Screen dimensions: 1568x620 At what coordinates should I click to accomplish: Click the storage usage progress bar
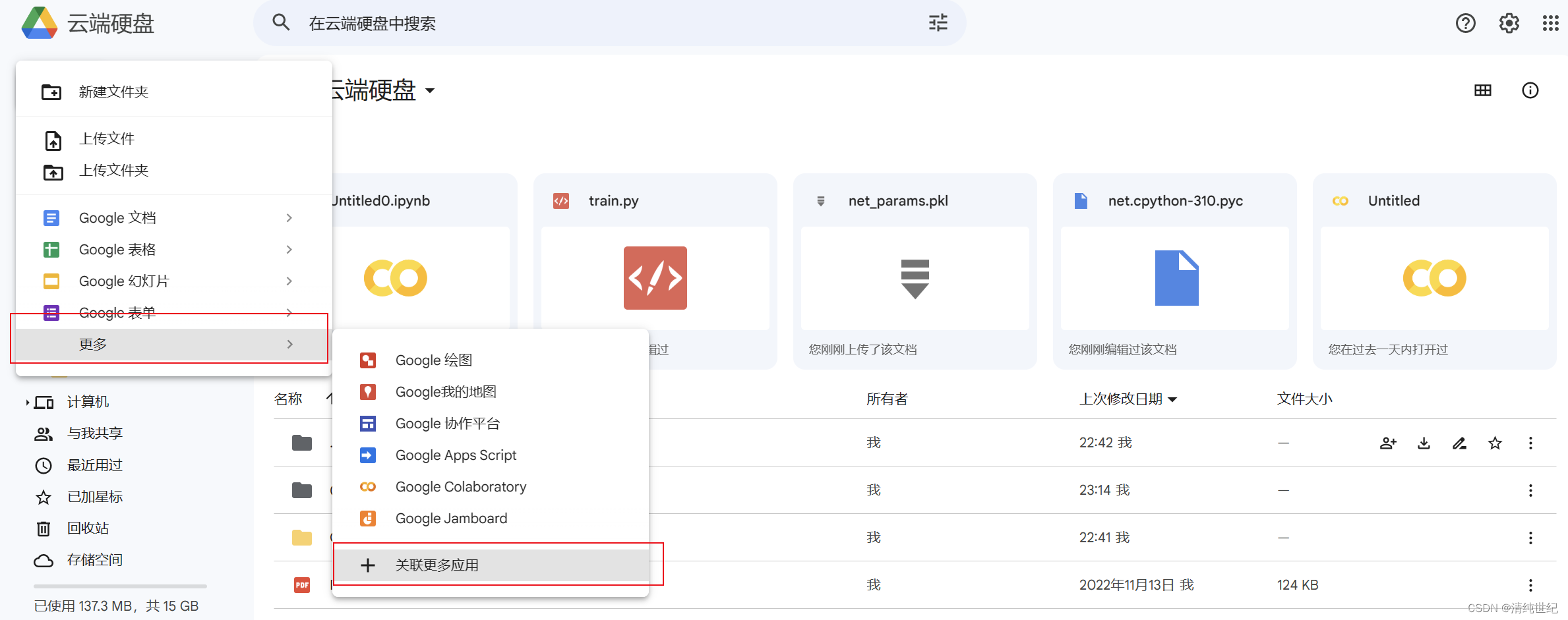pos(120,586)
